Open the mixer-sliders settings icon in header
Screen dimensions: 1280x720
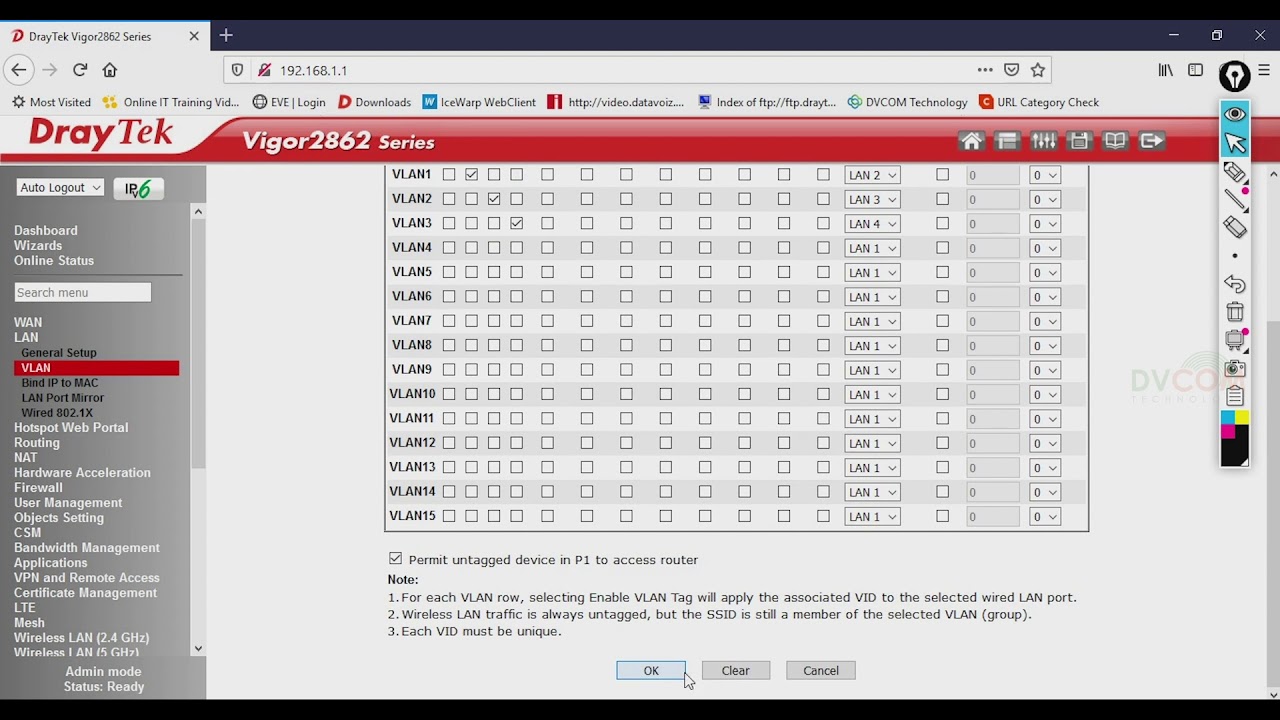point(1043,141)
